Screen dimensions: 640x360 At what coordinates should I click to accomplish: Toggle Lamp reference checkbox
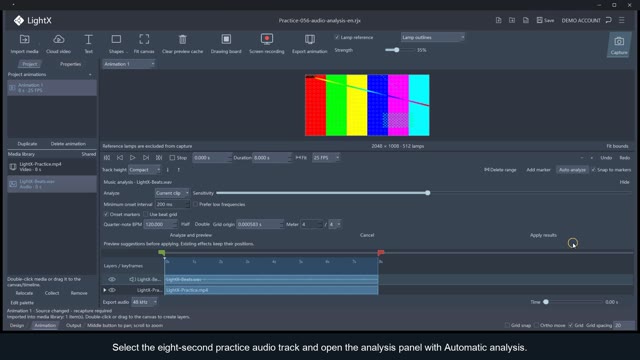337,37
